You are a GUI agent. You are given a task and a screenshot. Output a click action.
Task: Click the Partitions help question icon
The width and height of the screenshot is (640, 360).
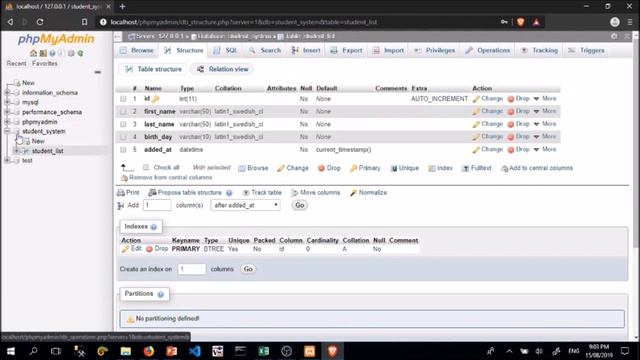coord(161,294)
